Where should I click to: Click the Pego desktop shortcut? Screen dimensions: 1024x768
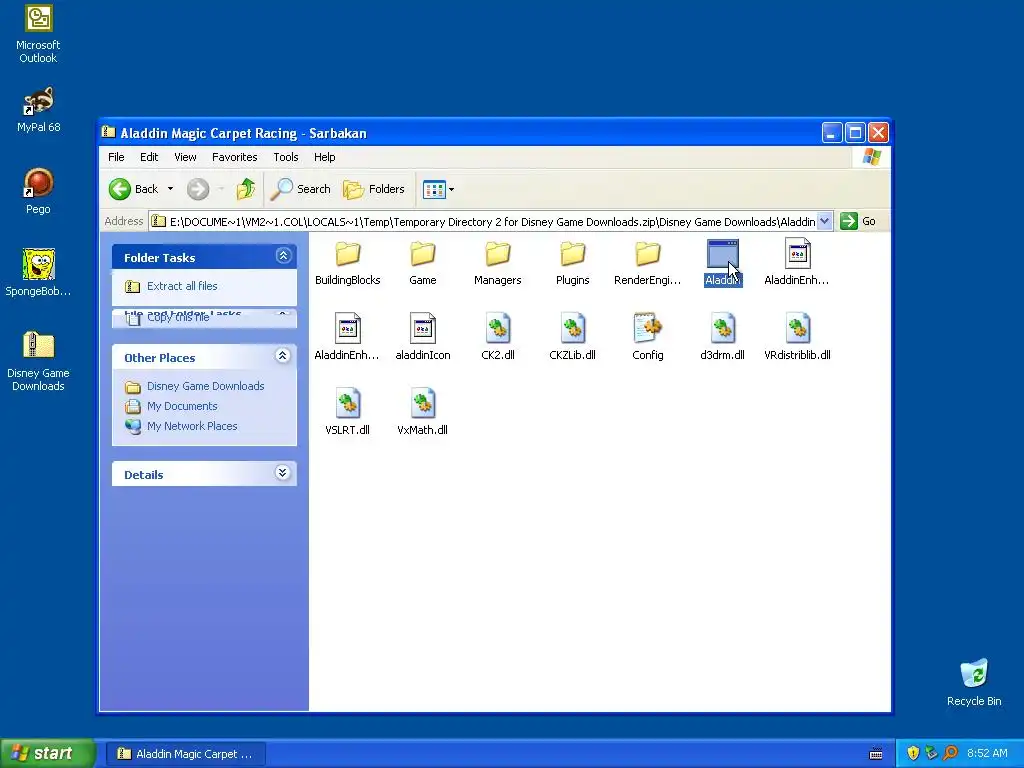point(38,191)
